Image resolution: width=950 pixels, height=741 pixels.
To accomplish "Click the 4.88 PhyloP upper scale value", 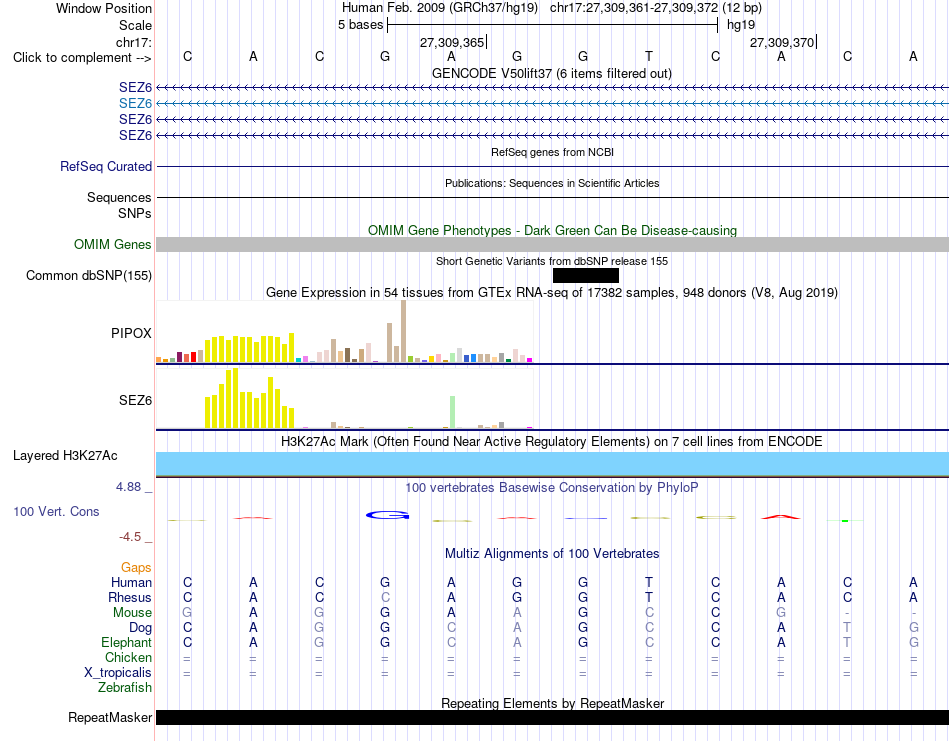I will [128, 487].
